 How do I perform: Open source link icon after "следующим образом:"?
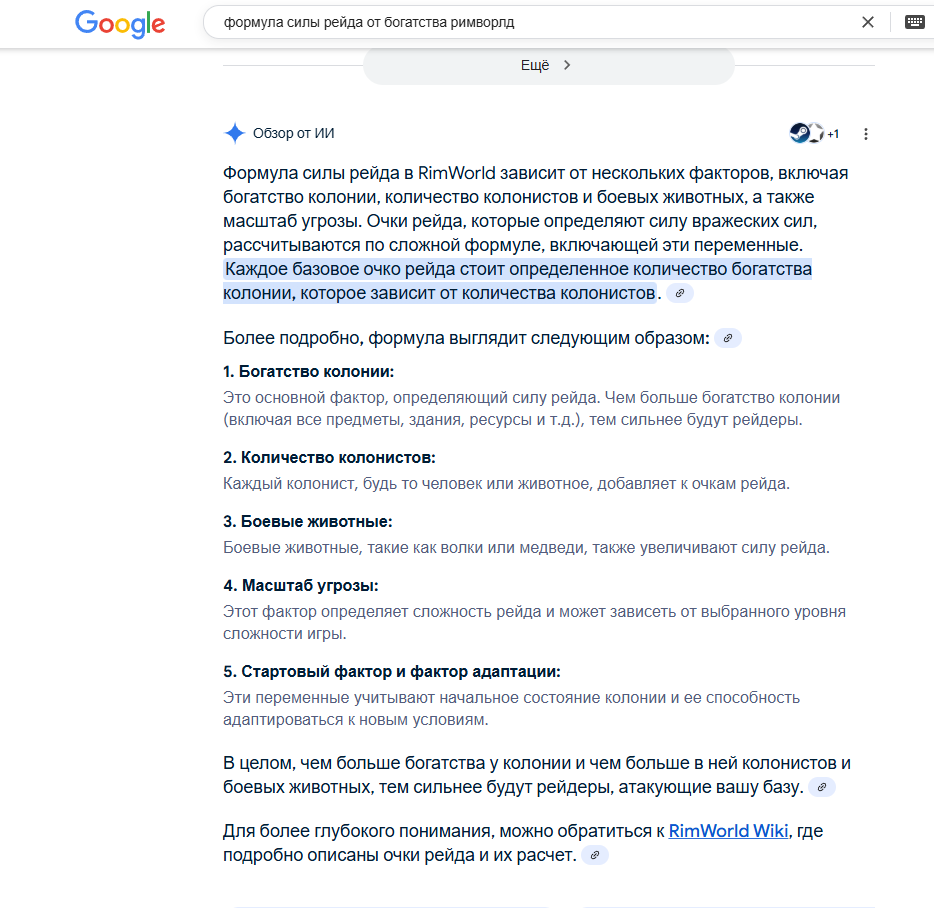727,338
